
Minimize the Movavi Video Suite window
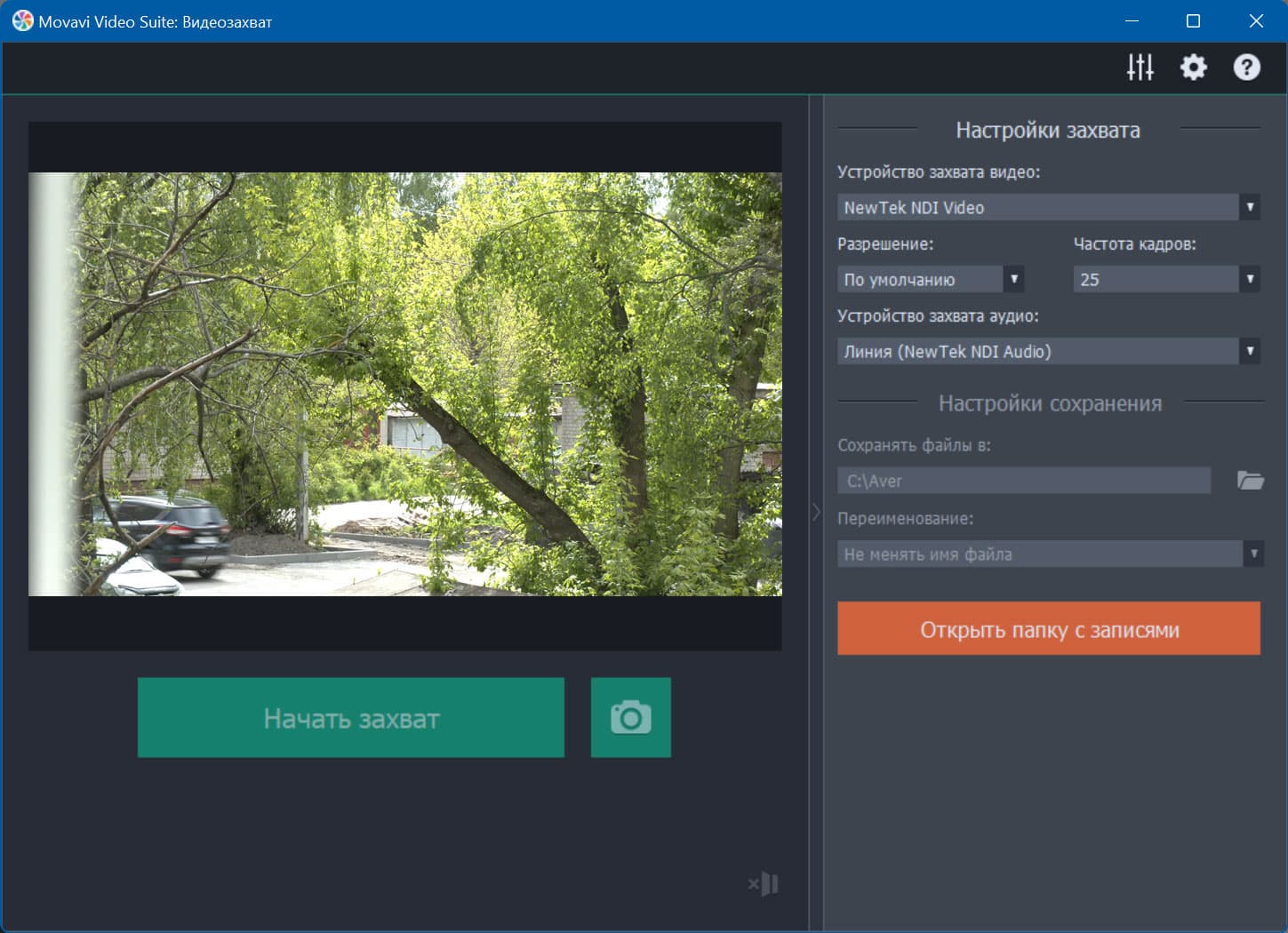point(1132,21)
